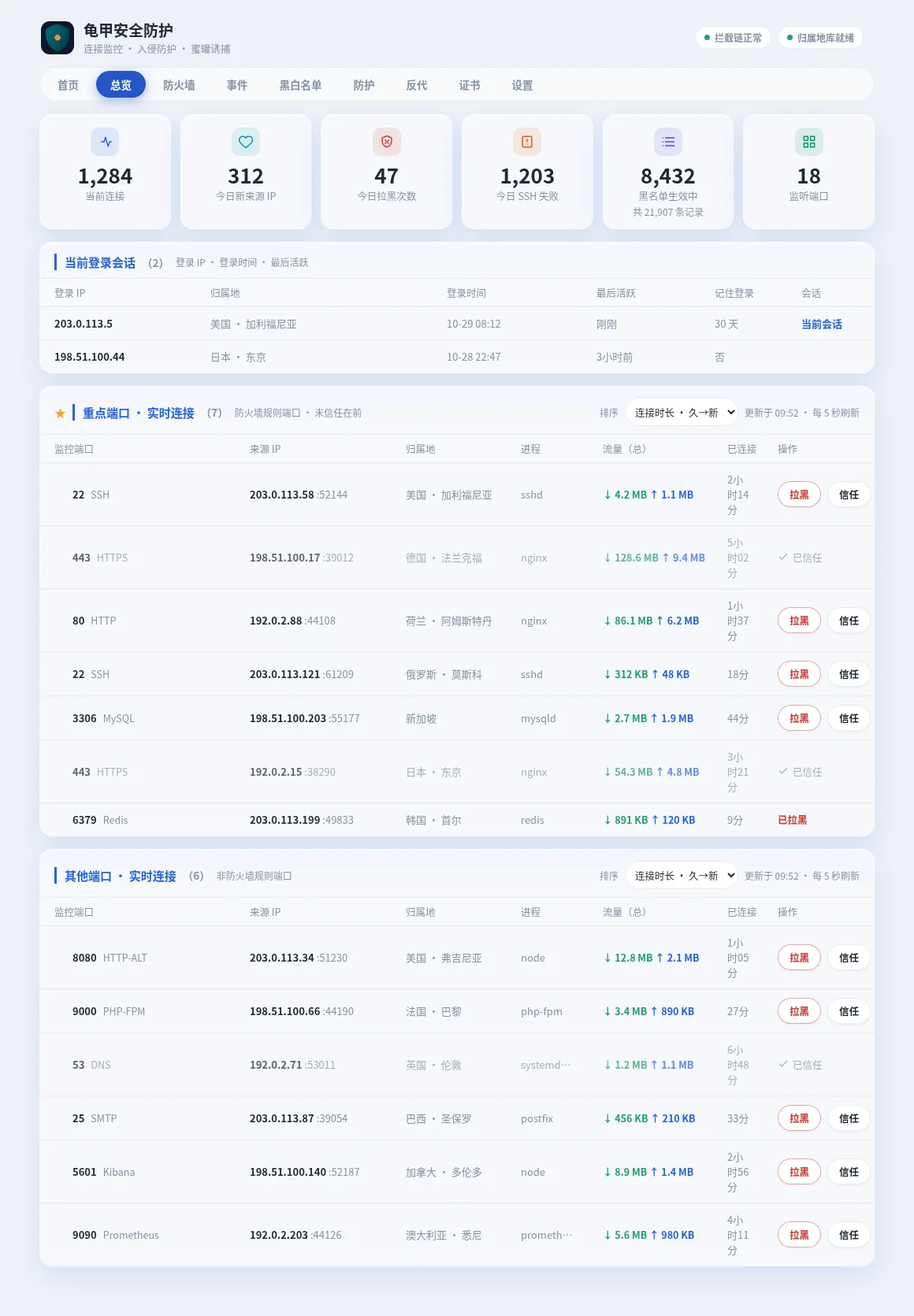Open the 证书 tab

(x=470, y=85)
